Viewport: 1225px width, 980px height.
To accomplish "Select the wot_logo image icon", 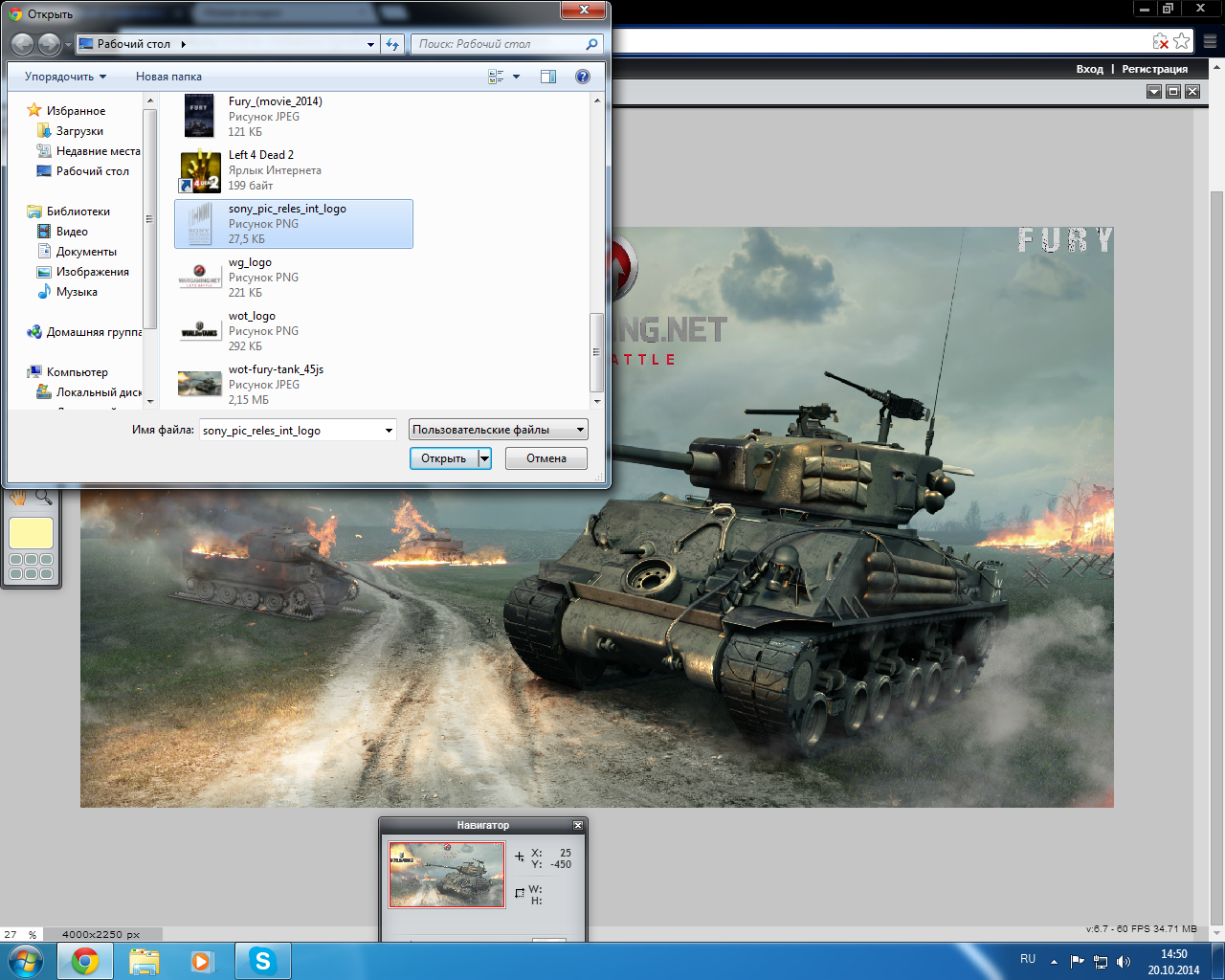I will click(x=200, y=331).
